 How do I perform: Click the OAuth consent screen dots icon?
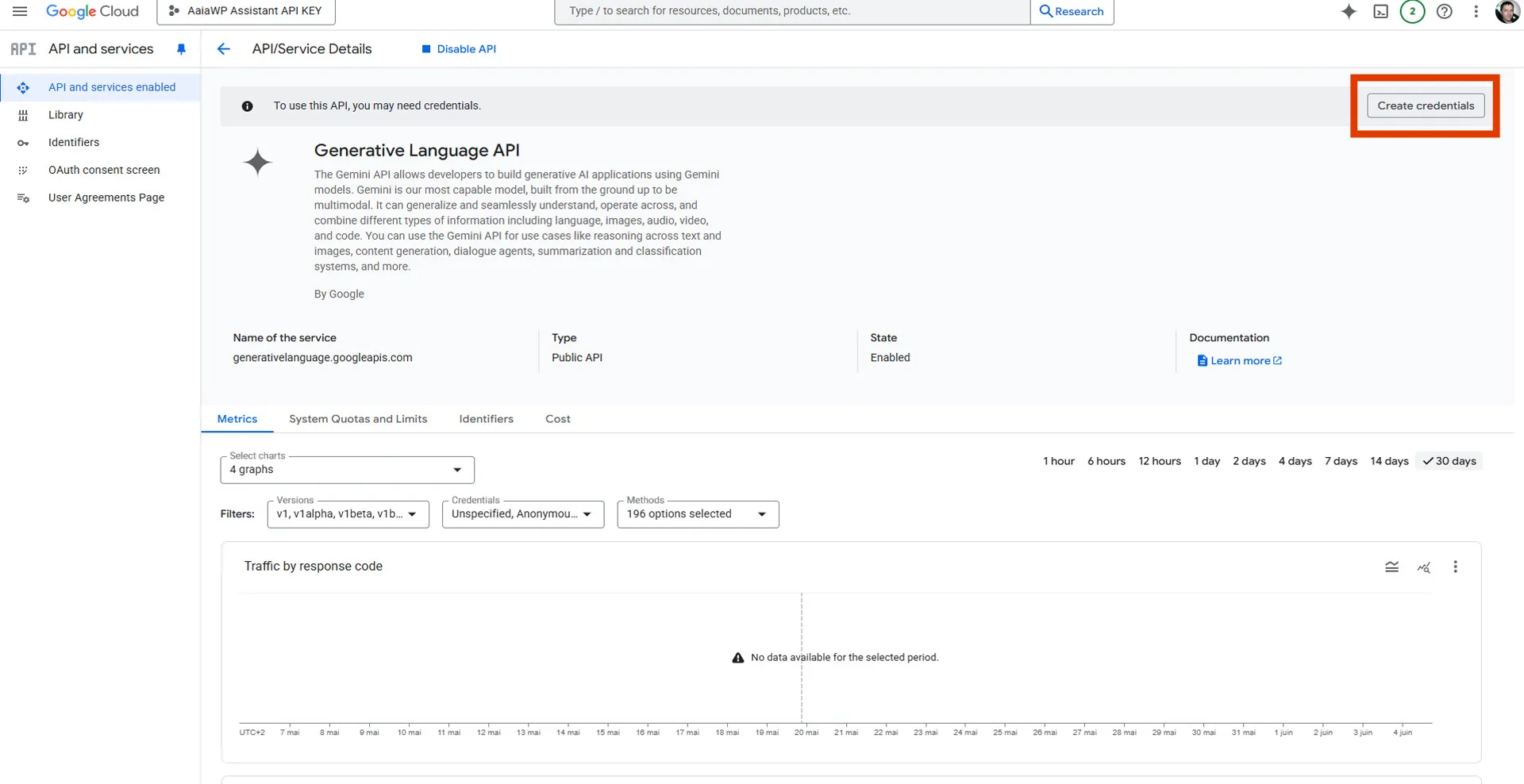23,171
